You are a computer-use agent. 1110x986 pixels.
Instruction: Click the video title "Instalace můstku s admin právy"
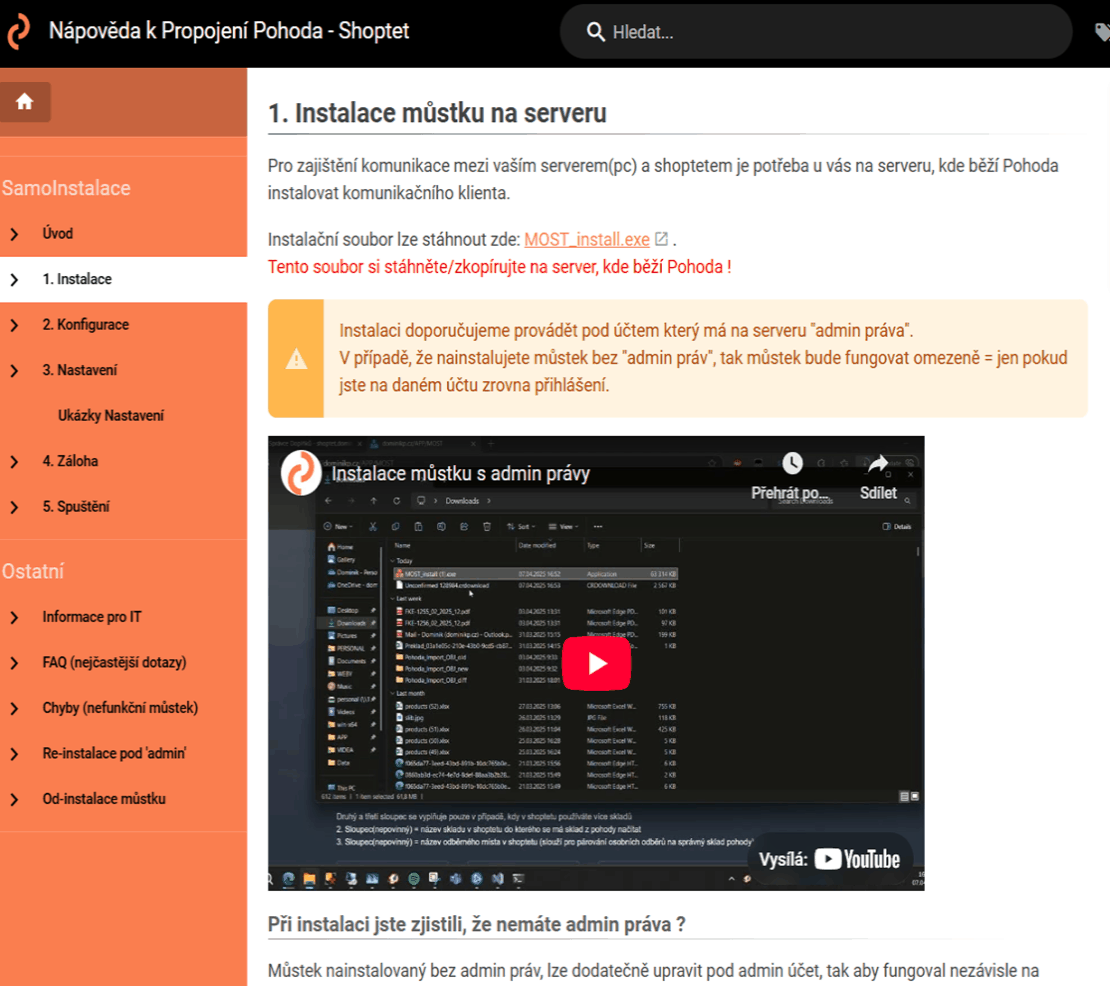(460, 473)
